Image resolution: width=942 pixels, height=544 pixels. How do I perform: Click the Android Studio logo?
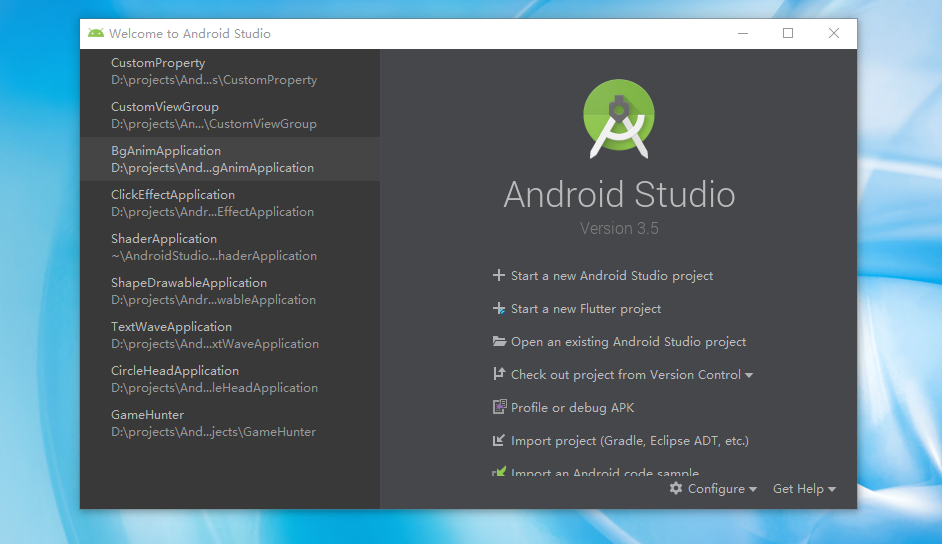(619, 119)
